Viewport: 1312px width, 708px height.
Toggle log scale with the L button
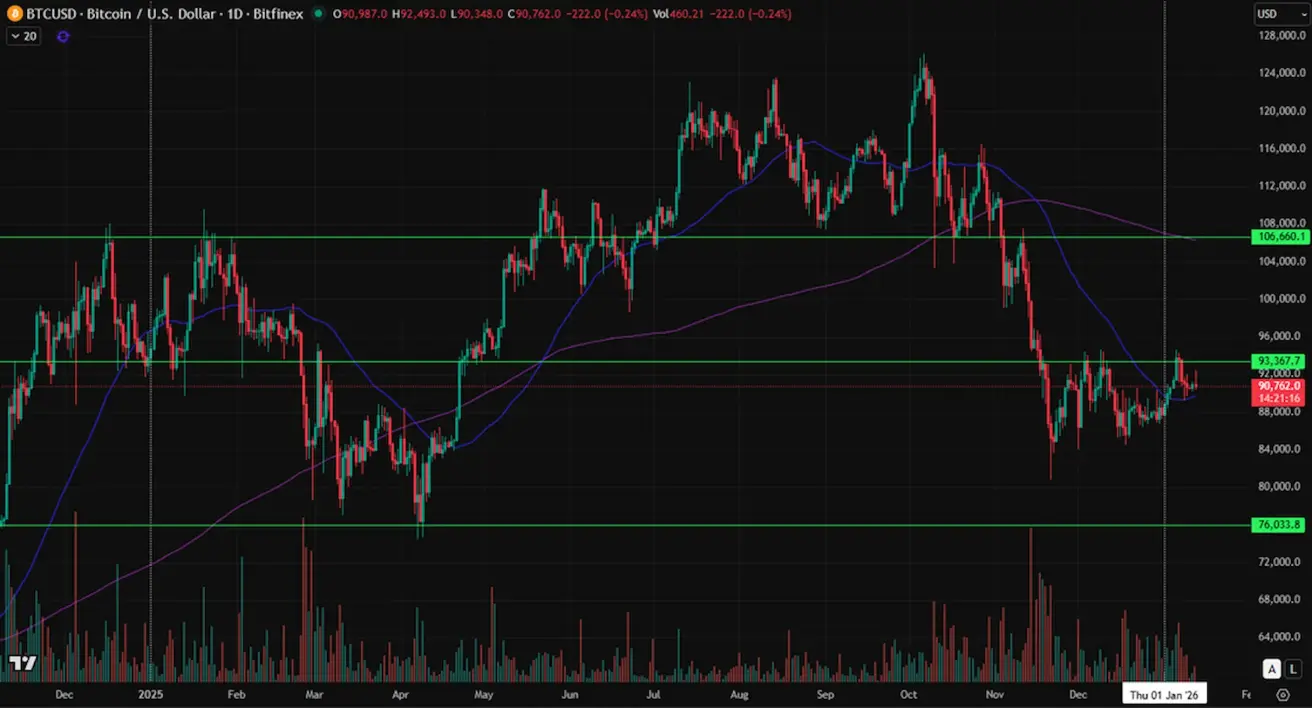(1292, 669)
